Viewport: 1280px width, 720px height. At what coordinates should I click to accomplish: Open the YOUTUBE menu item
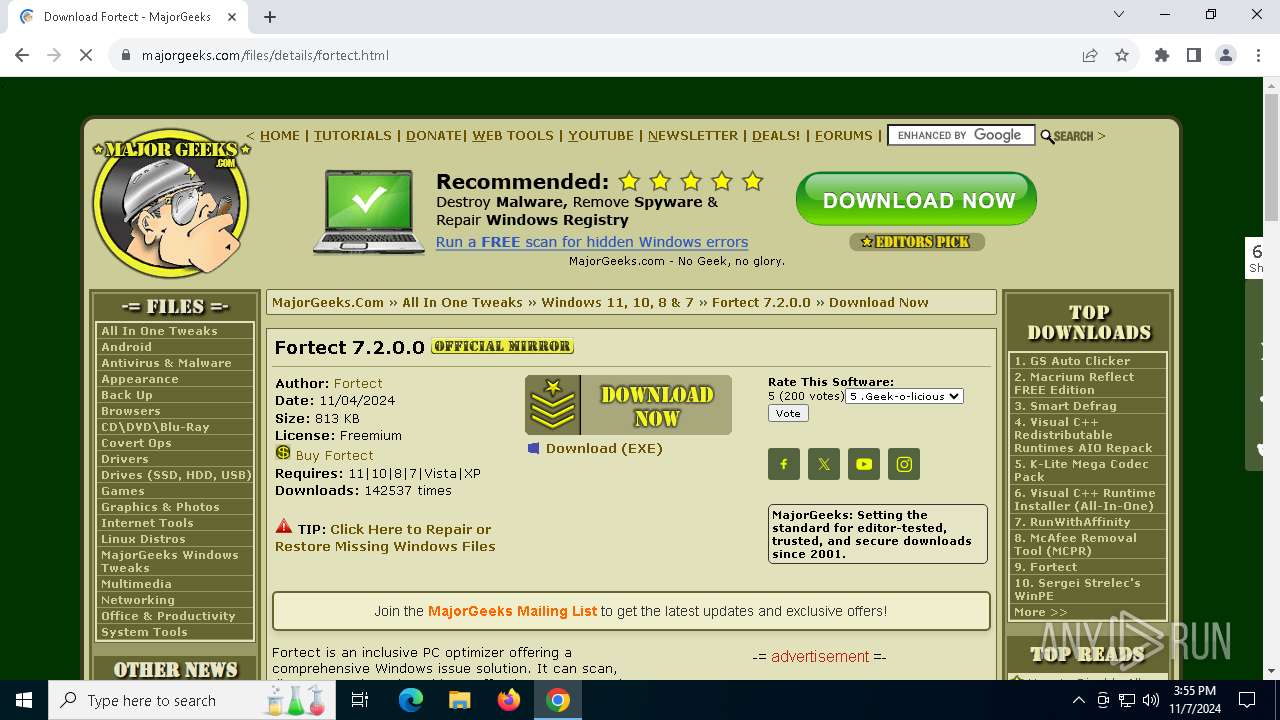601,135
